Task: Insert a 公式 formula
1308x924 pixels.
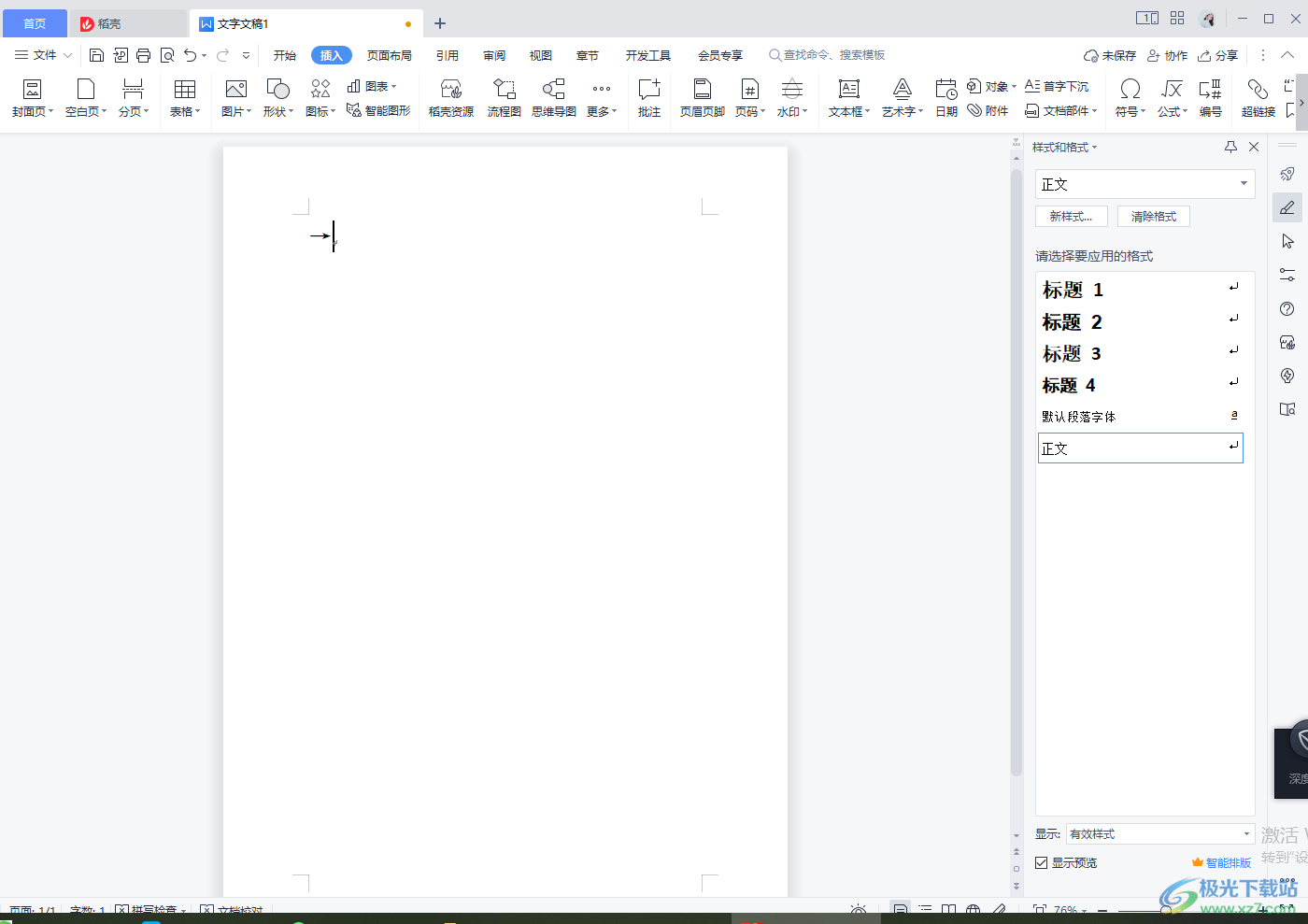Action: click(x=1172, y=98)
